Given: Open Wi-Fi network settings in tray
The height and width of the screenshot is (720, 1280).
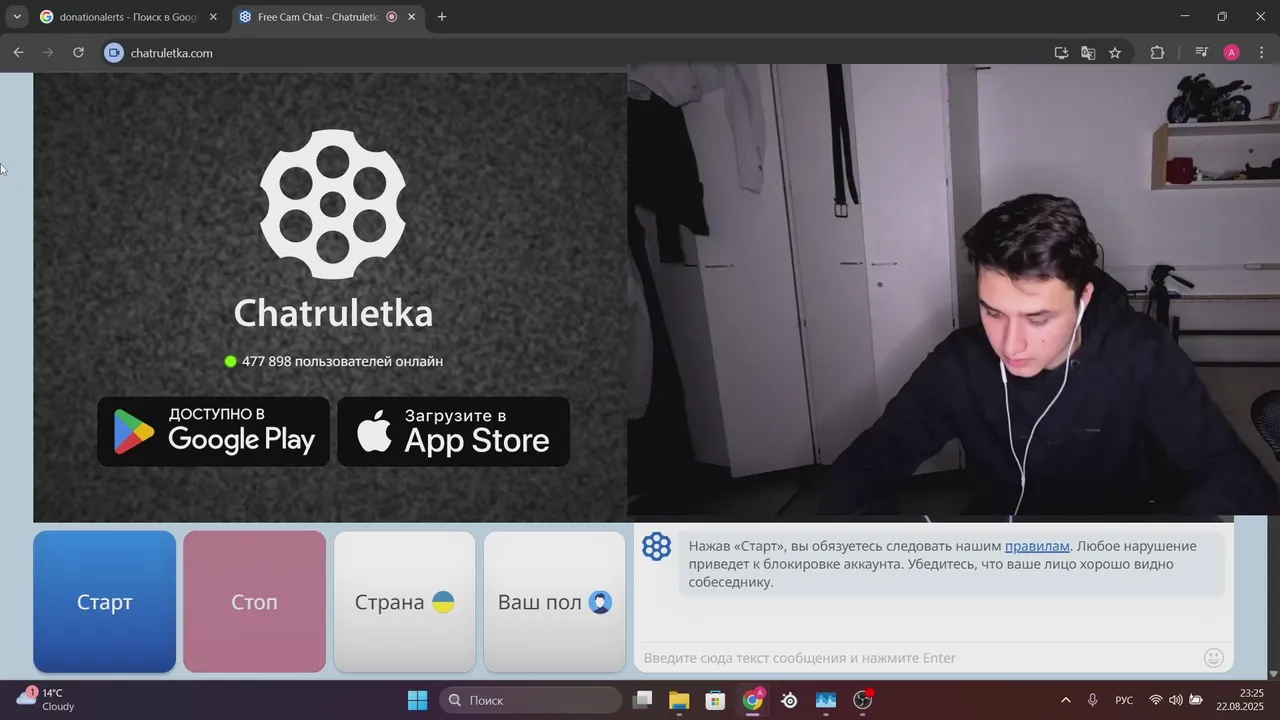Looking at the screenshot, I should [1156, 700].
